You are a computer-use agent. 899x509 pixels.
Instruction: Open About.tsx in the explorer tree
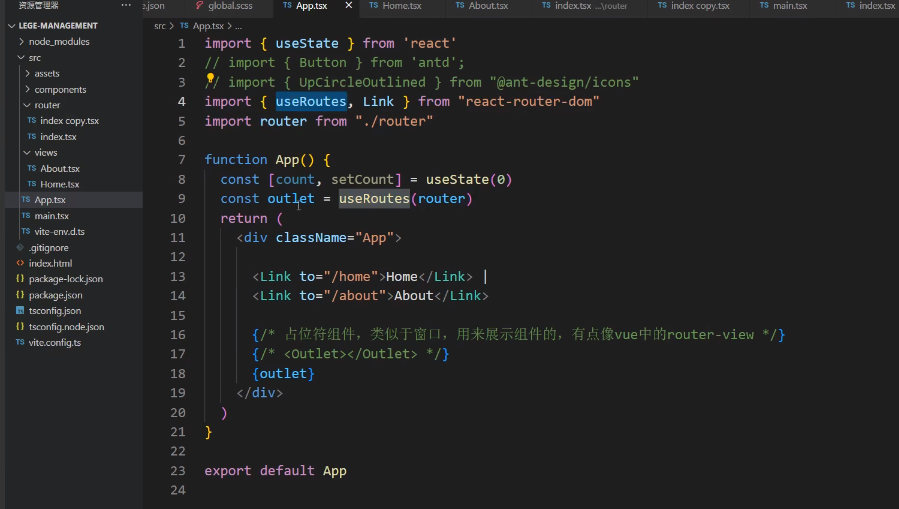[60, 169]
